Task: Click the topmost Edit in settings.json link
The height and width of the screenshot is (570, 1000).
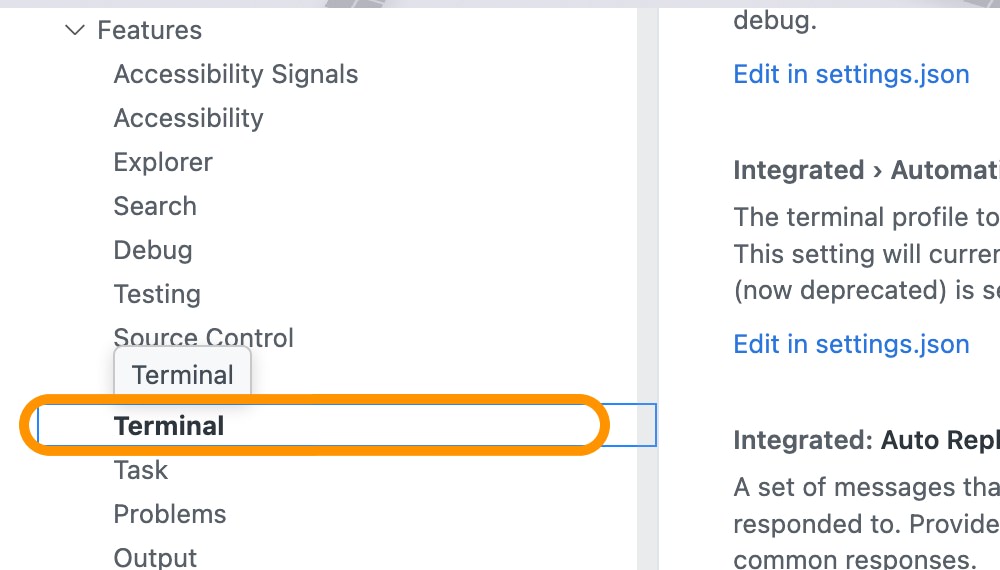Action: click(x=851, y=75)
